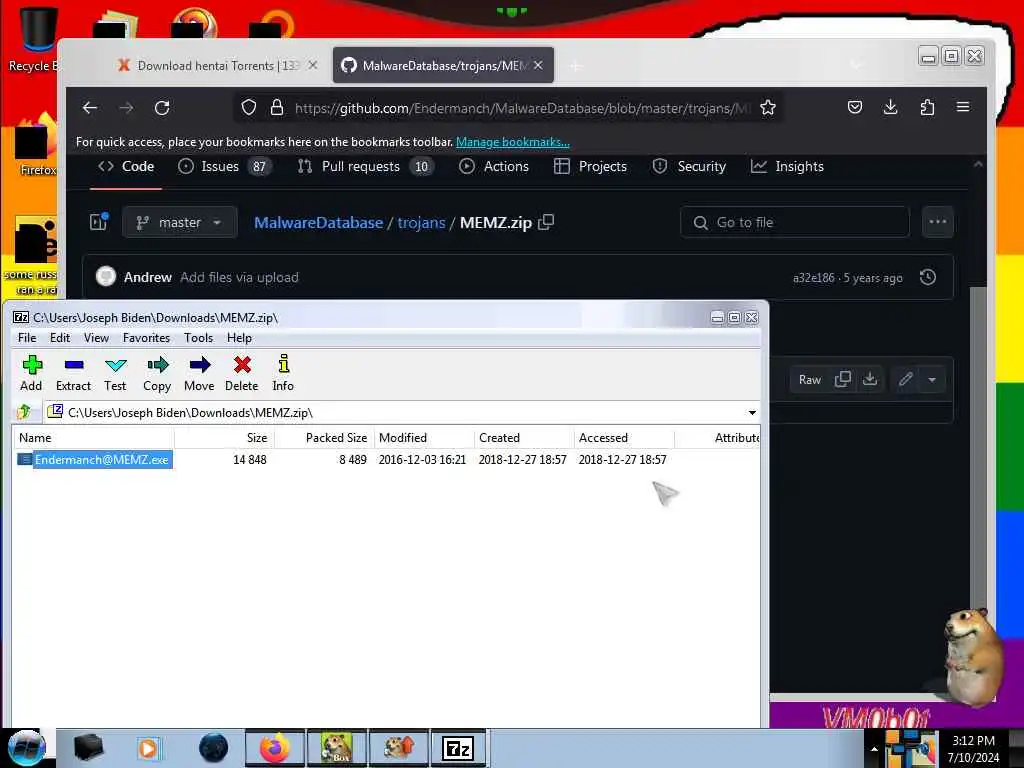Open the Firefox hamburger menu
The image size is (1024, 768).
(x=963, y=107)
